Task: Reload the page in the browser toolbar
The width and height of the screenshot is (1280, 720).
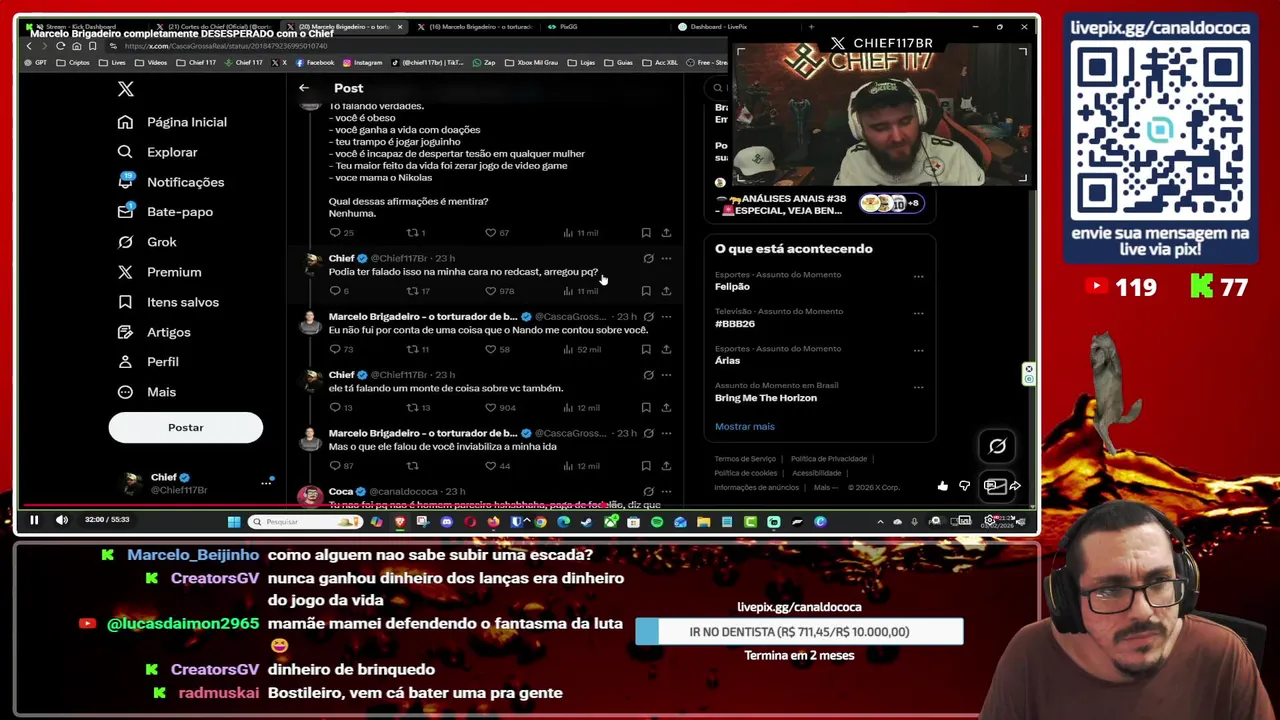Action: click(x=60, y=46)
